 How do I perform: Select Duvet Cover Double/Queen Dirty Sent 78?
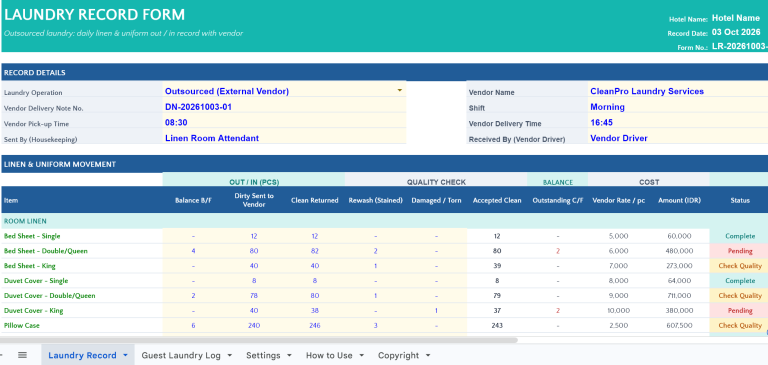pyautogui.click(x=254, y=296)
